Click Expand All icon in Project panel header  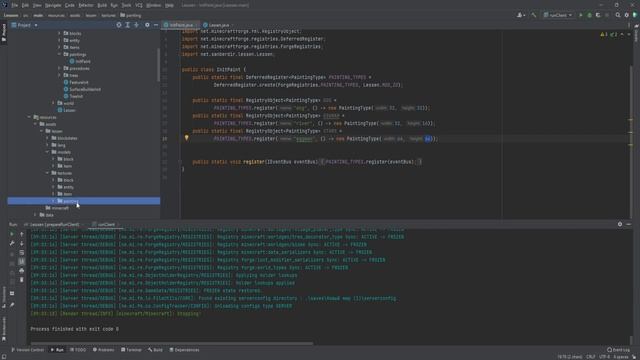[128, 25]
